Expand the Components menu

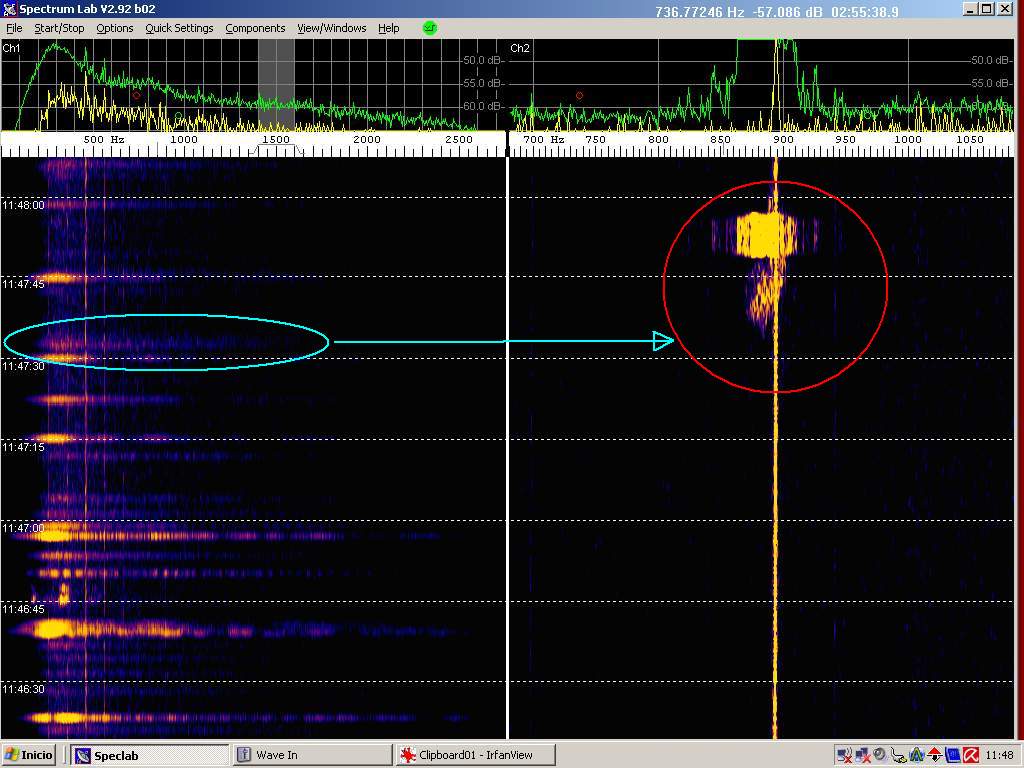coord(255,28)
